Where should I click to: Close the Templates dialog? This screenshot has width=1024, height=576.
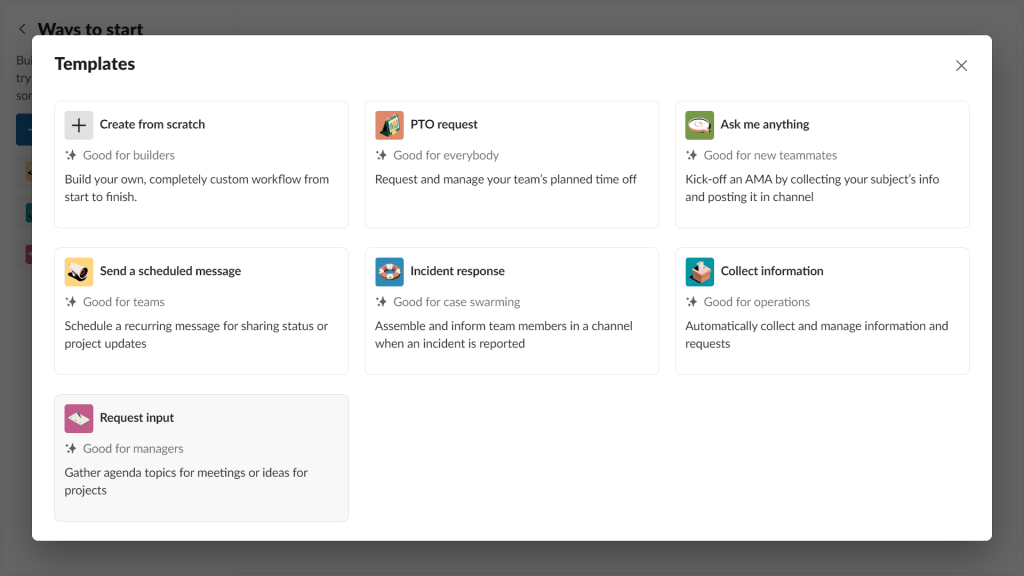(961, 65)
